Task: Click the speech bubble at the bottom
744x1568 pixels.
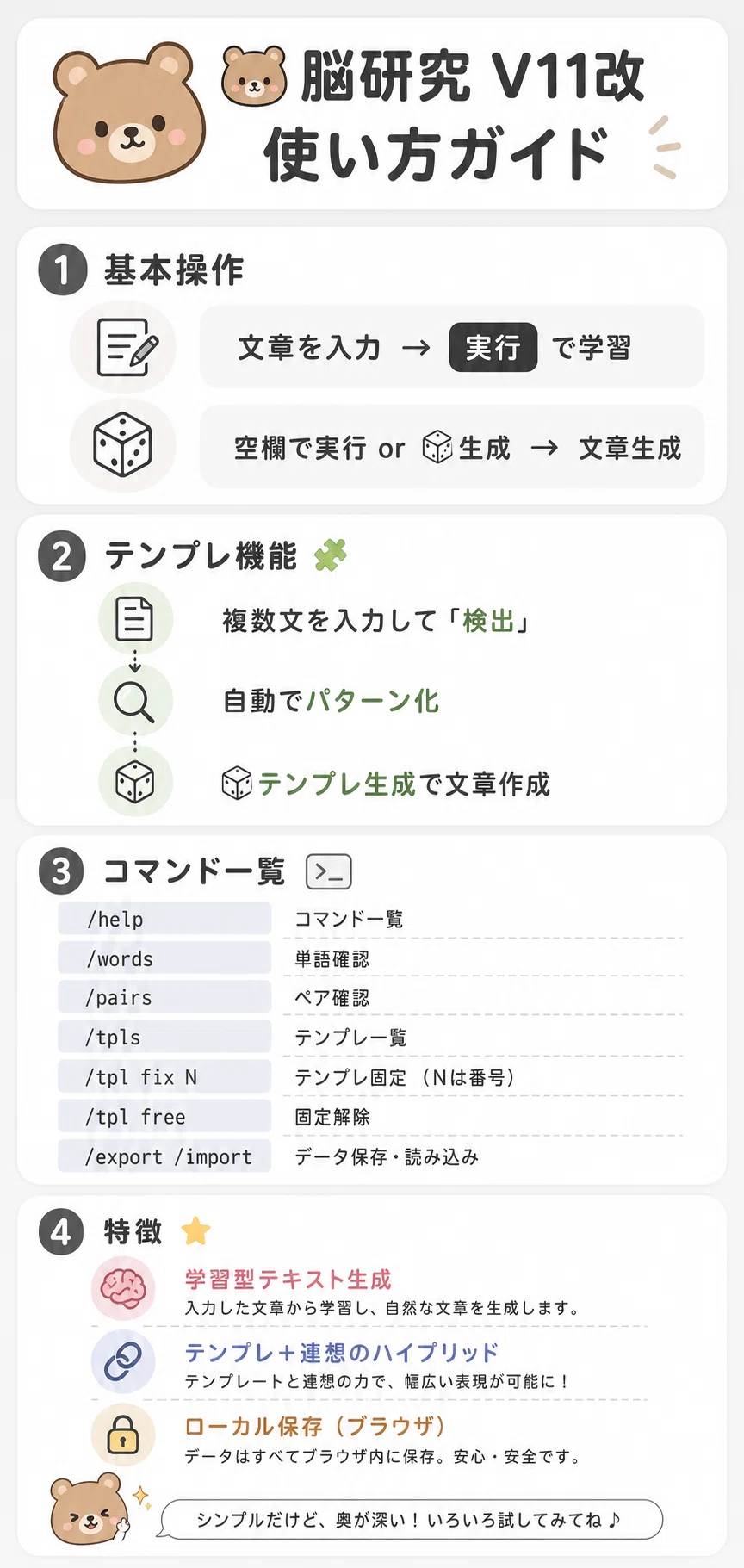Action: click(412, 1519)
